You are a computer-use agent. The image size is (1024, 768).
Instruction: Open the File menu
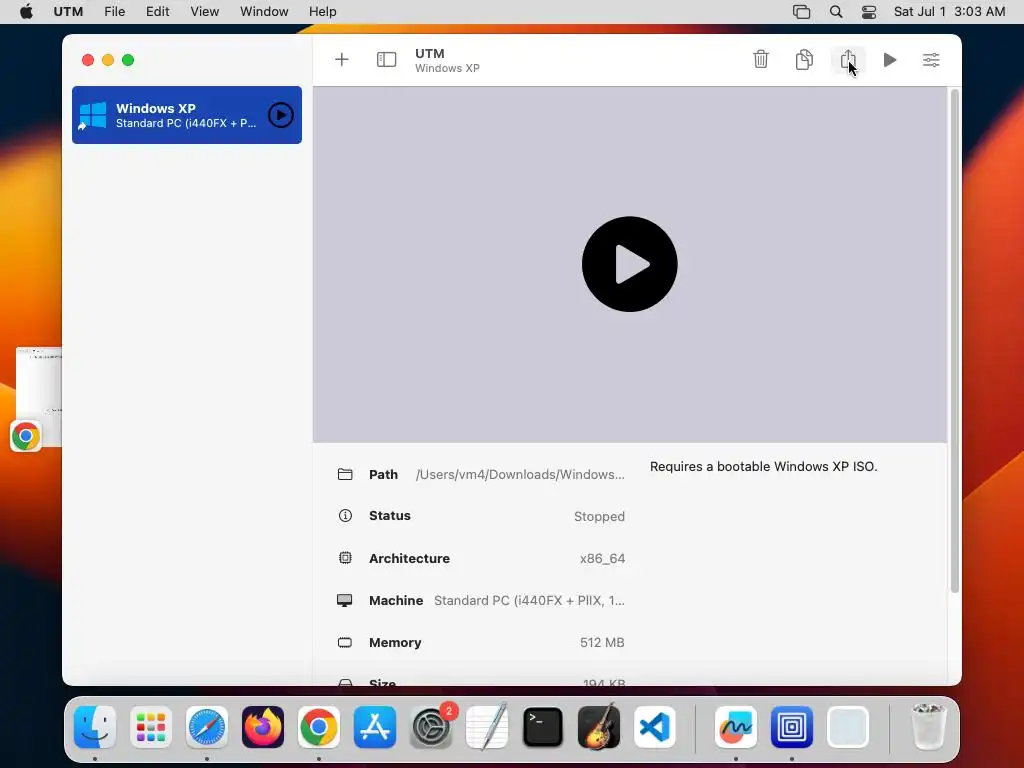coord(114,12)
